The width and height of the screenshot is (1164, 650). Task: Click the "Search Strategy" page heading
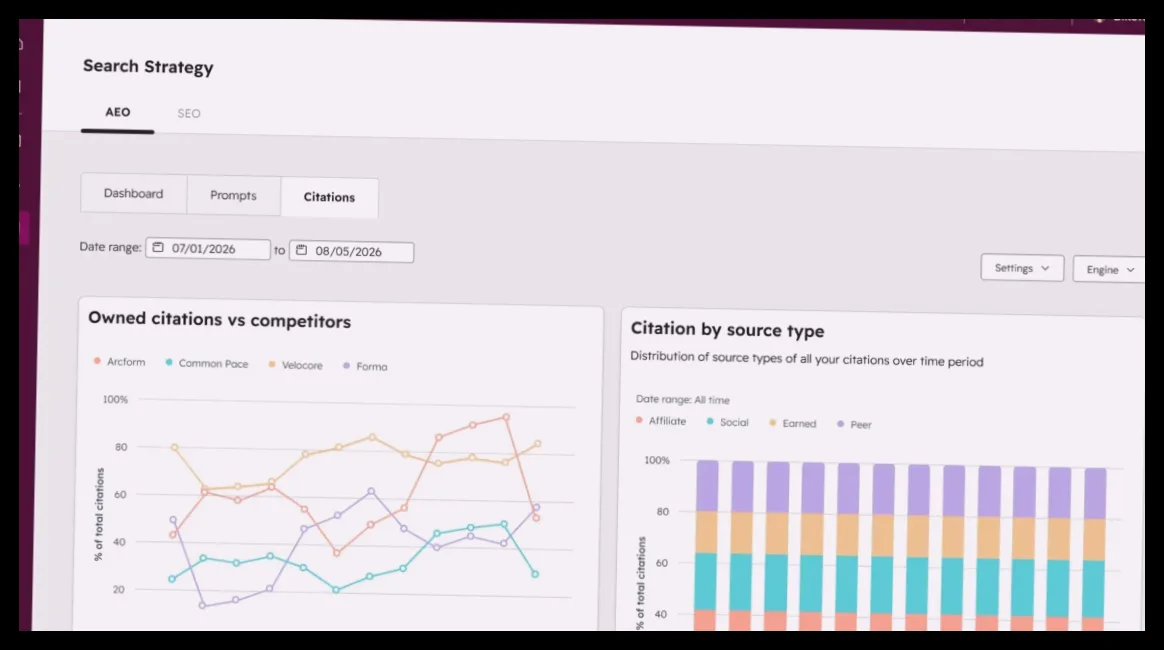click(x=148, y=67)
